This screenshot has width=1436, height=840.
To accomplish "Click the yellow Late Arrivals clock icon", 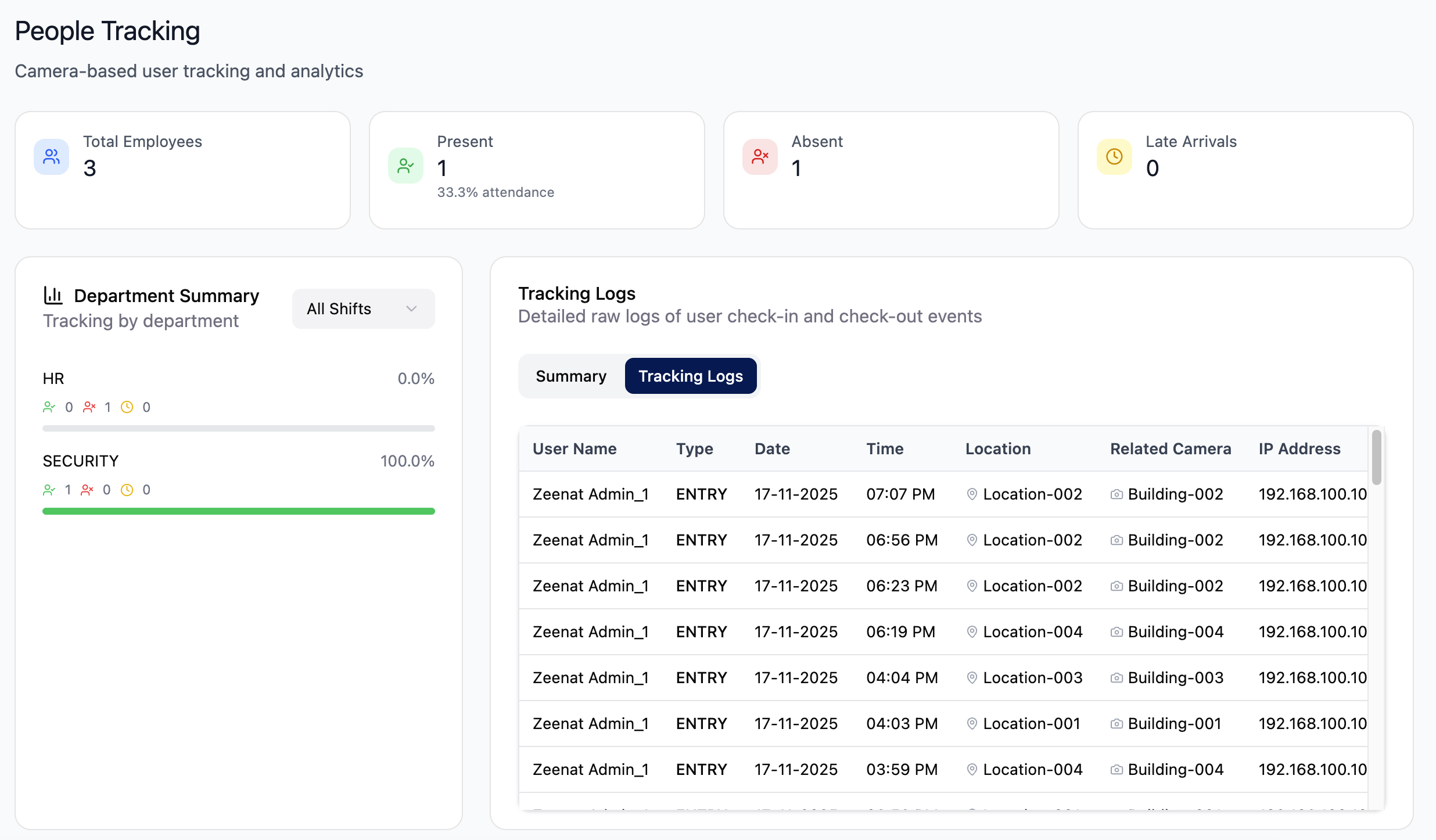I will pos(1114,157).
